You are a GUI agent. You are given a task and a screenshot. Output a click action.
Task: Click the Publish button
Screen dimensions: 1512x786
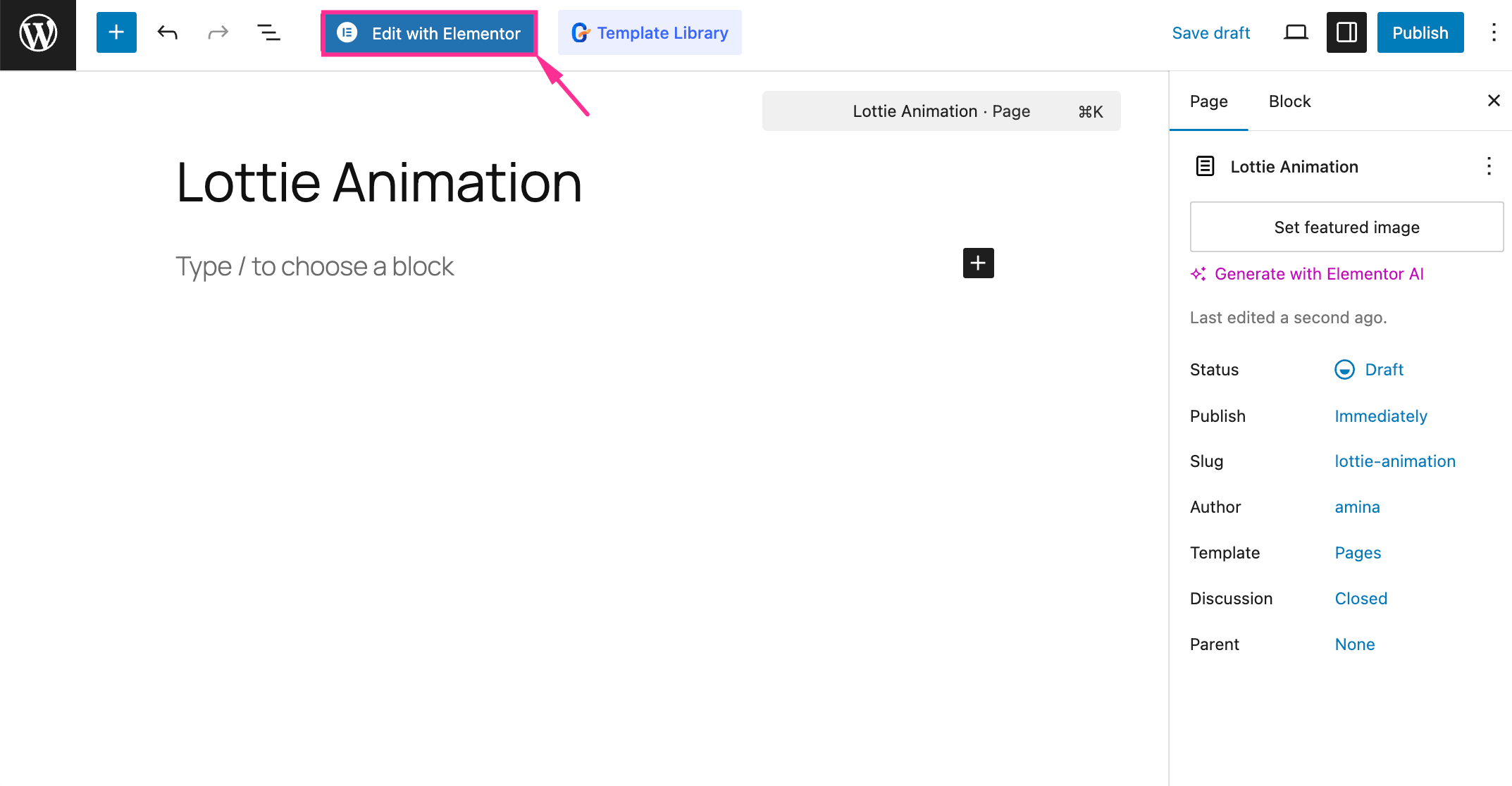pyautogui.click(x=1420, y=32)
